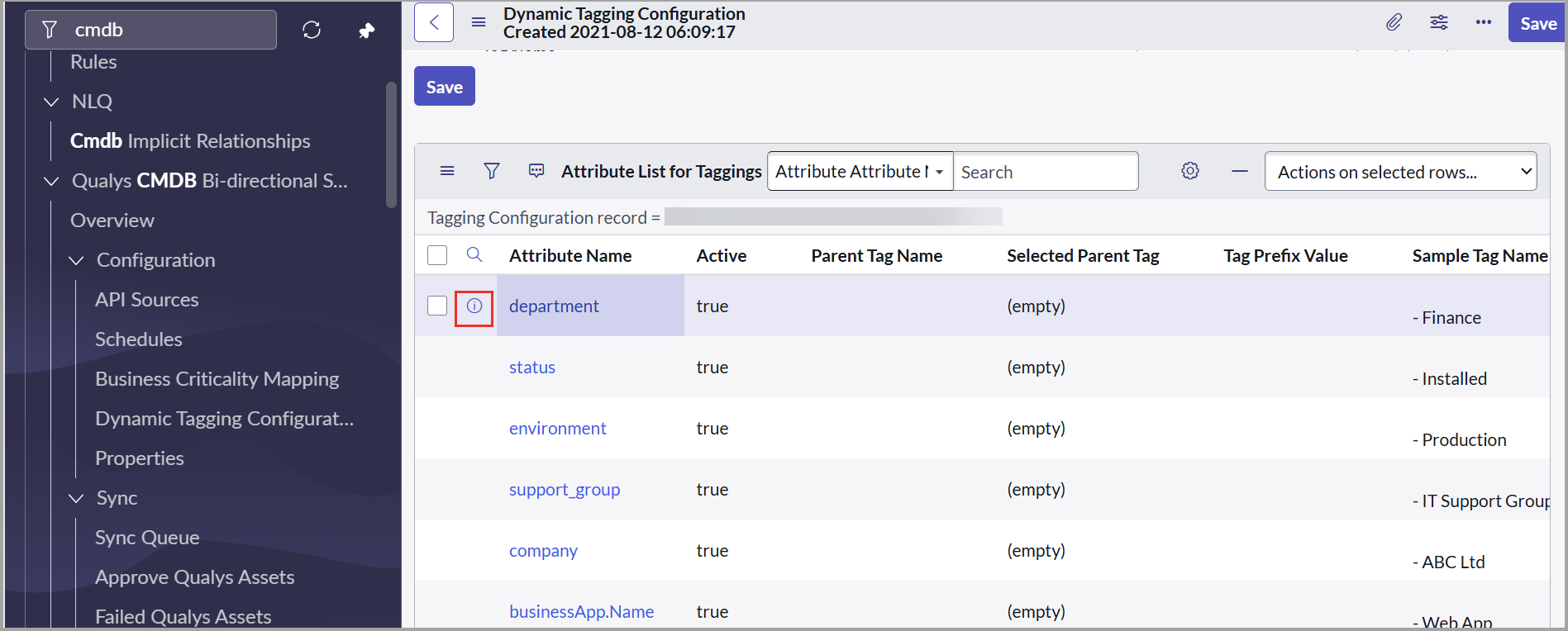
Task: Open the attachments paperclip icon
Action: pos(1394,22)
